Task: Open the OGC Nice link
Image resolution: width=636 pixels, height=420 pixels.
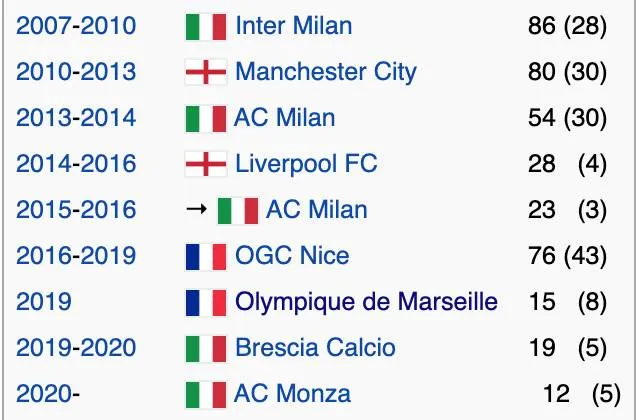Action: pyautogui.click(x=292, y=256)
